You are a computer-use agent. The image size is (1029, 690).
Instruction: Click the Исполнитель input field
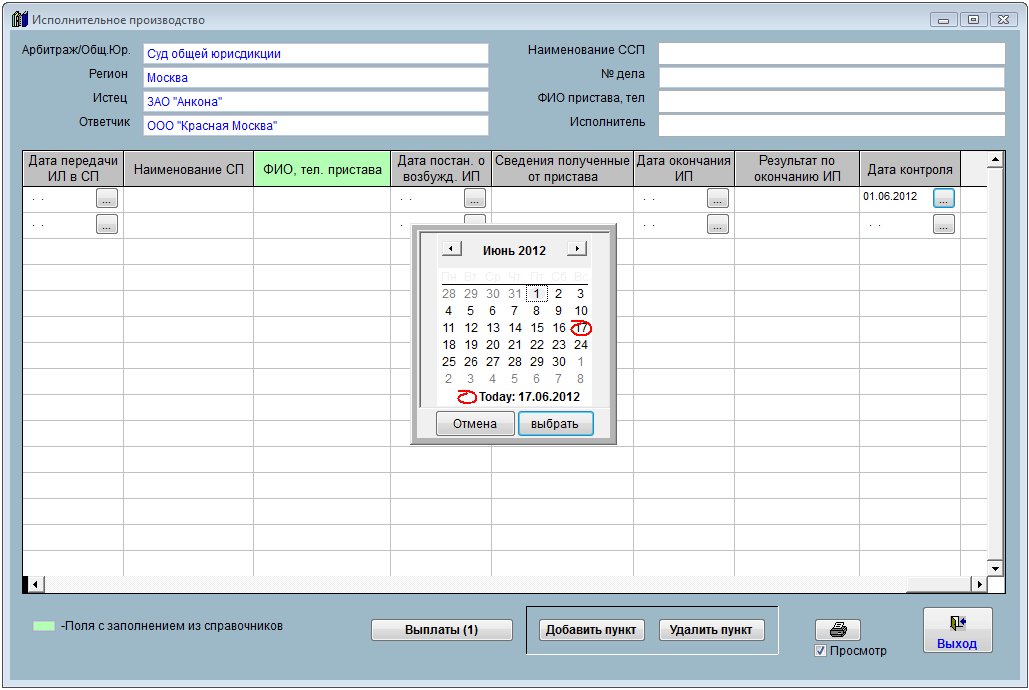831,125
